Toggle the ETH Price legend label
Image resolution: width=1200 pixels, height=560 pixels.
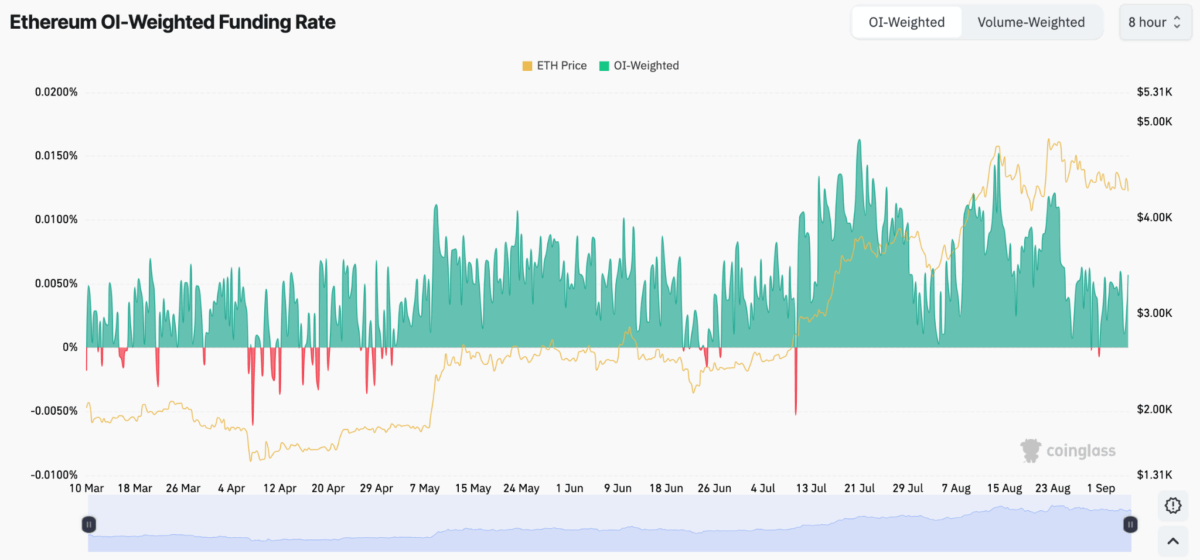point(560,66)
